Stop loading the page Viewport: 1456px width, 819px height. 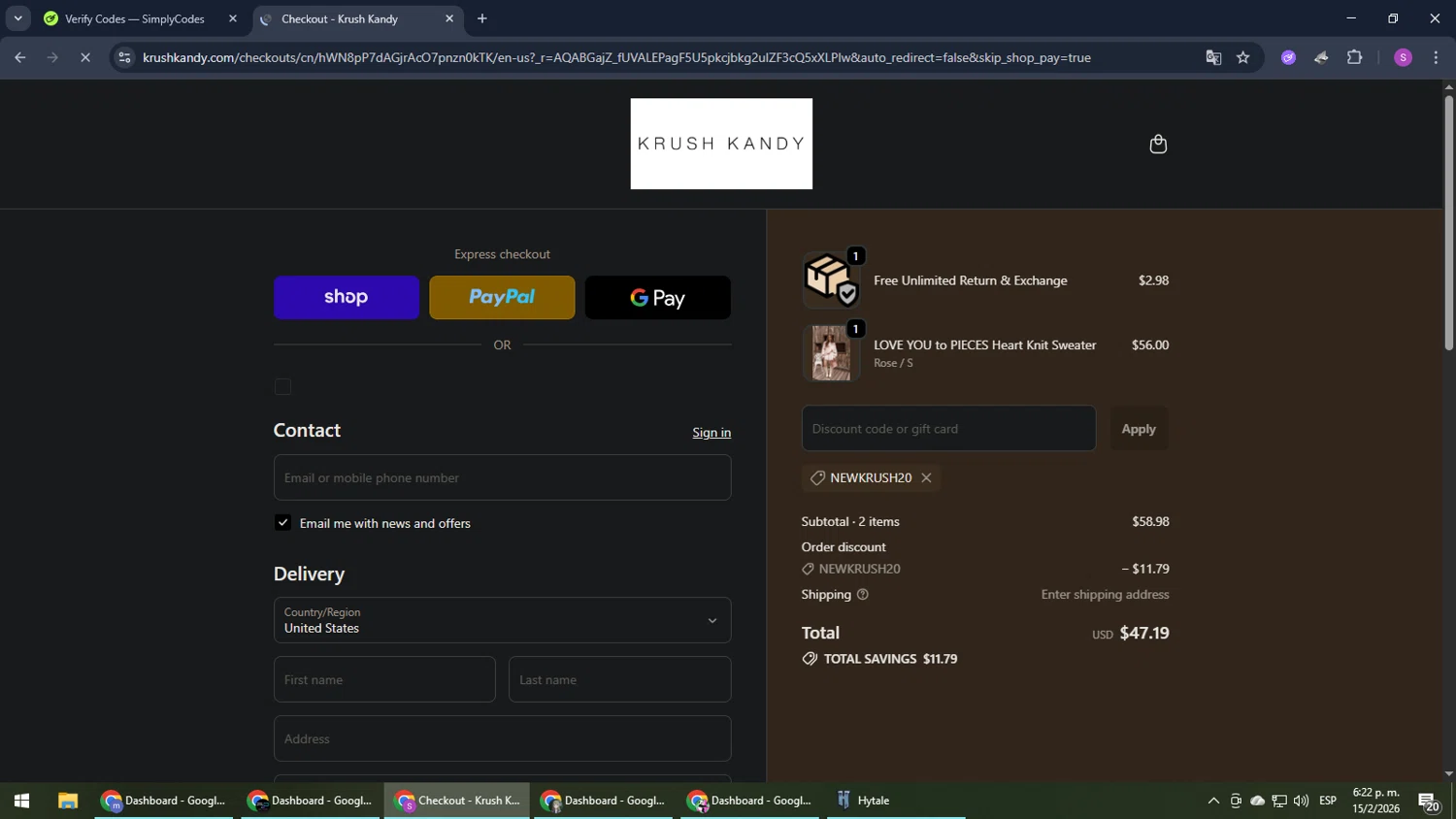84,57
